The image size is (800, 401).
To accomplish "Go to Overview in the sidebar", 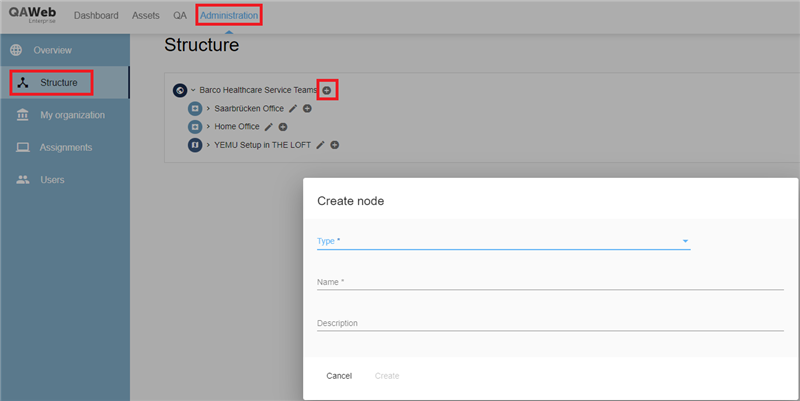I will 65,50.
